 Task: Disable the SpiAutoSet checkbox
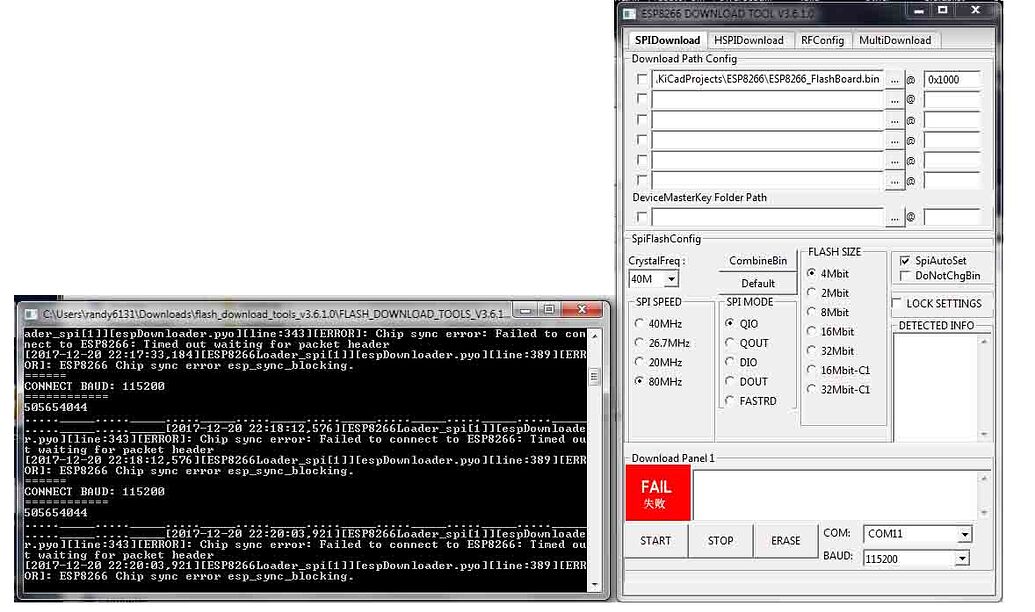pyautogui.click(x=906, y=260)
